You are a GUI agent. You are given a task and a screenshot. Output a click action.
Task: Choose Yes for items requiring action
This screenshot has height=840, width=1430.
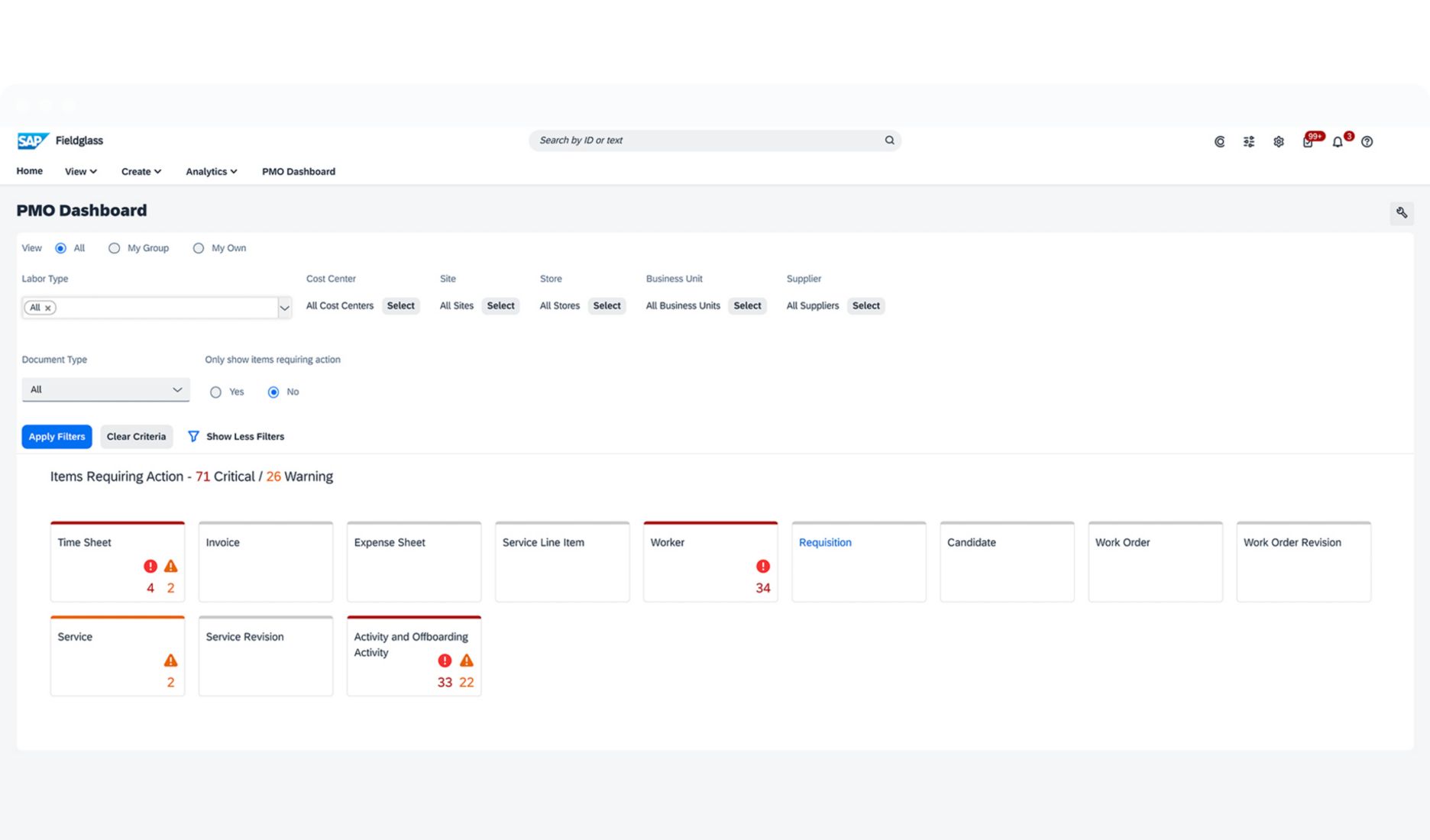tap(216, 392)
